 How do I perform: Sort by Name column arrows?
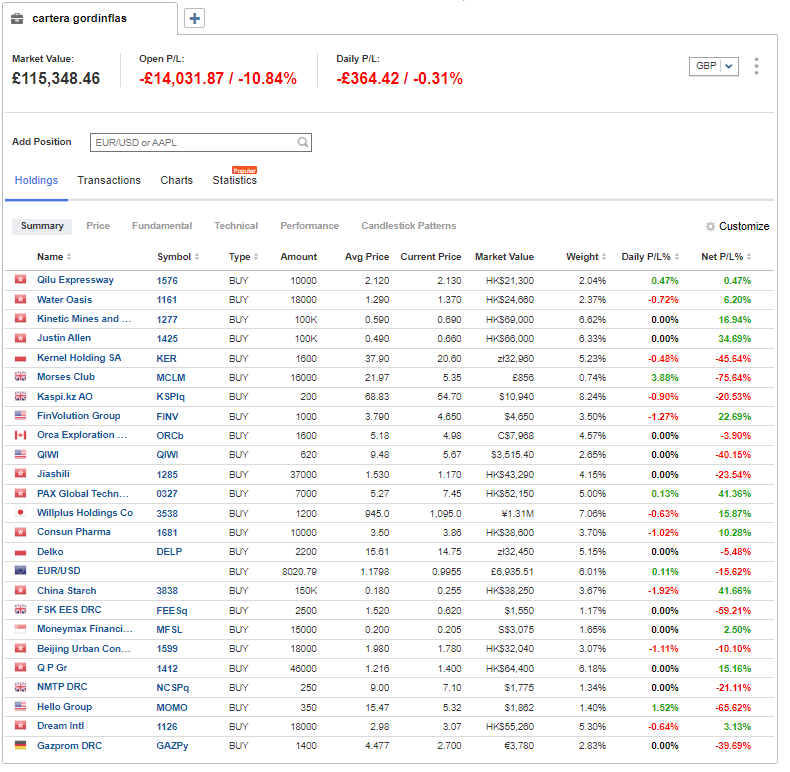[69, 256]
